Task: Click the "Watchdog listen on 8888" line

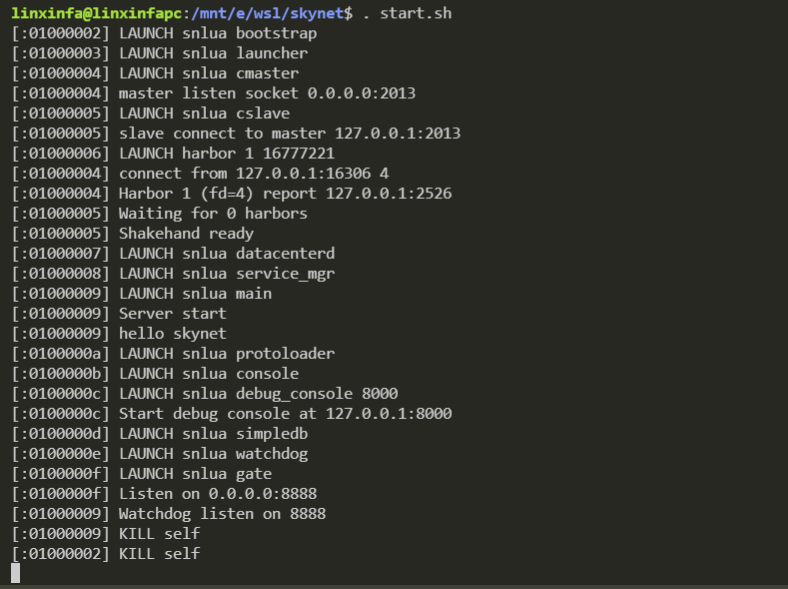Action: (x=222, y=513)
